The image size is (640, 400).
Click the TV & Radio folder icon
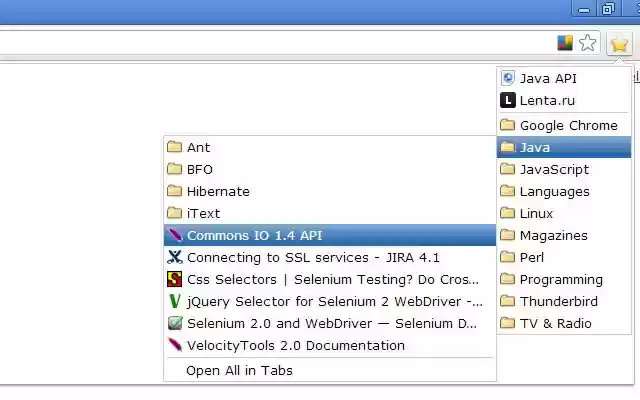(508, 323)
